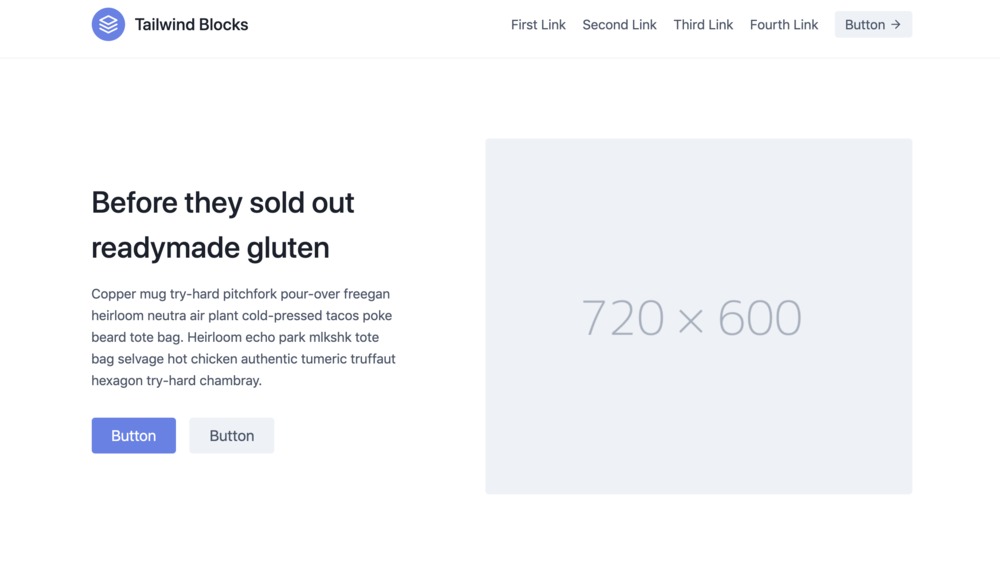Click the word "gluten" in the heading
Viewport: 1000px width, 562px height.
pyautogui.click(x=288, y=248)
